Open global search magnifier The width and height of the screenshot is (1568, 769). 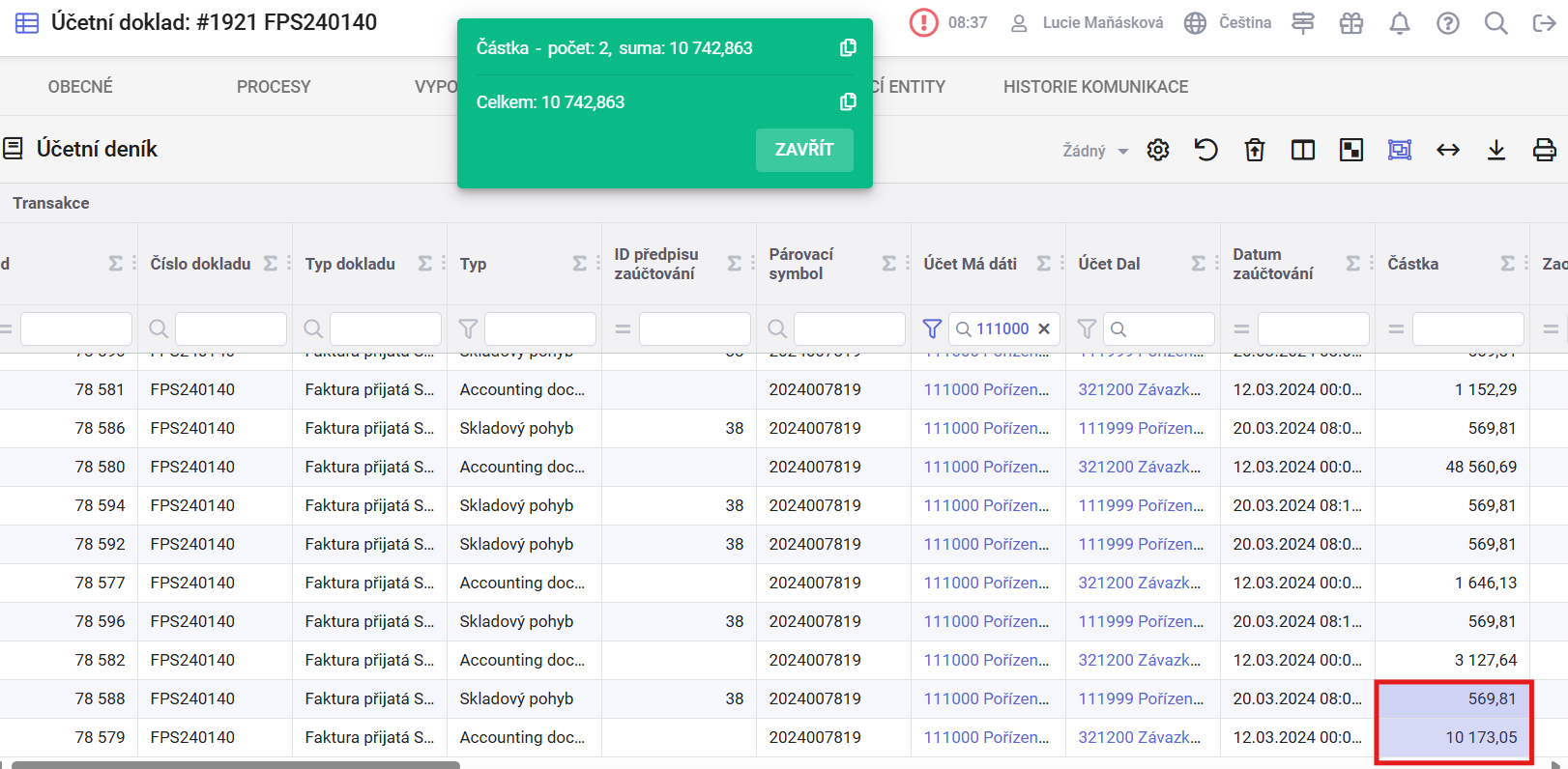(1495, 23)
